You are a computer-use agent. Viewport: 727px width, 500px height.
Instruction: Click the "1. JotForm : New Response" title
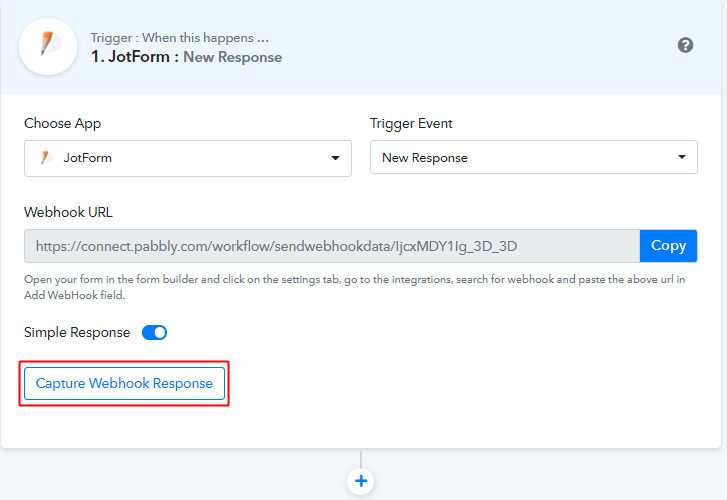coord(186,57)
